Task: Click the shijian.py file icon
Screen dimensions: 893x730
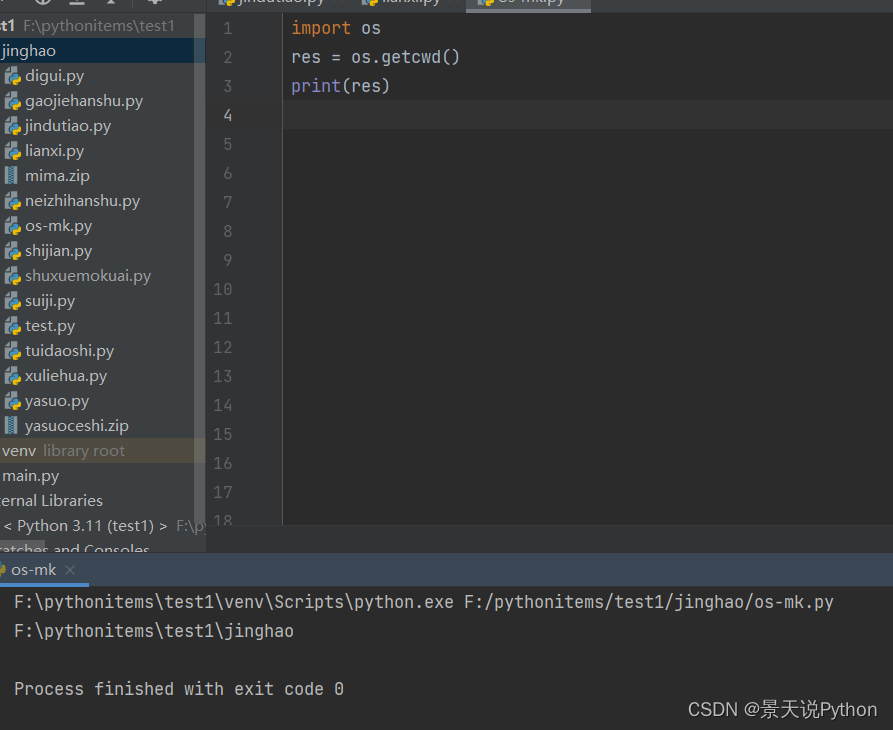Action: click(x=14, y=250)
